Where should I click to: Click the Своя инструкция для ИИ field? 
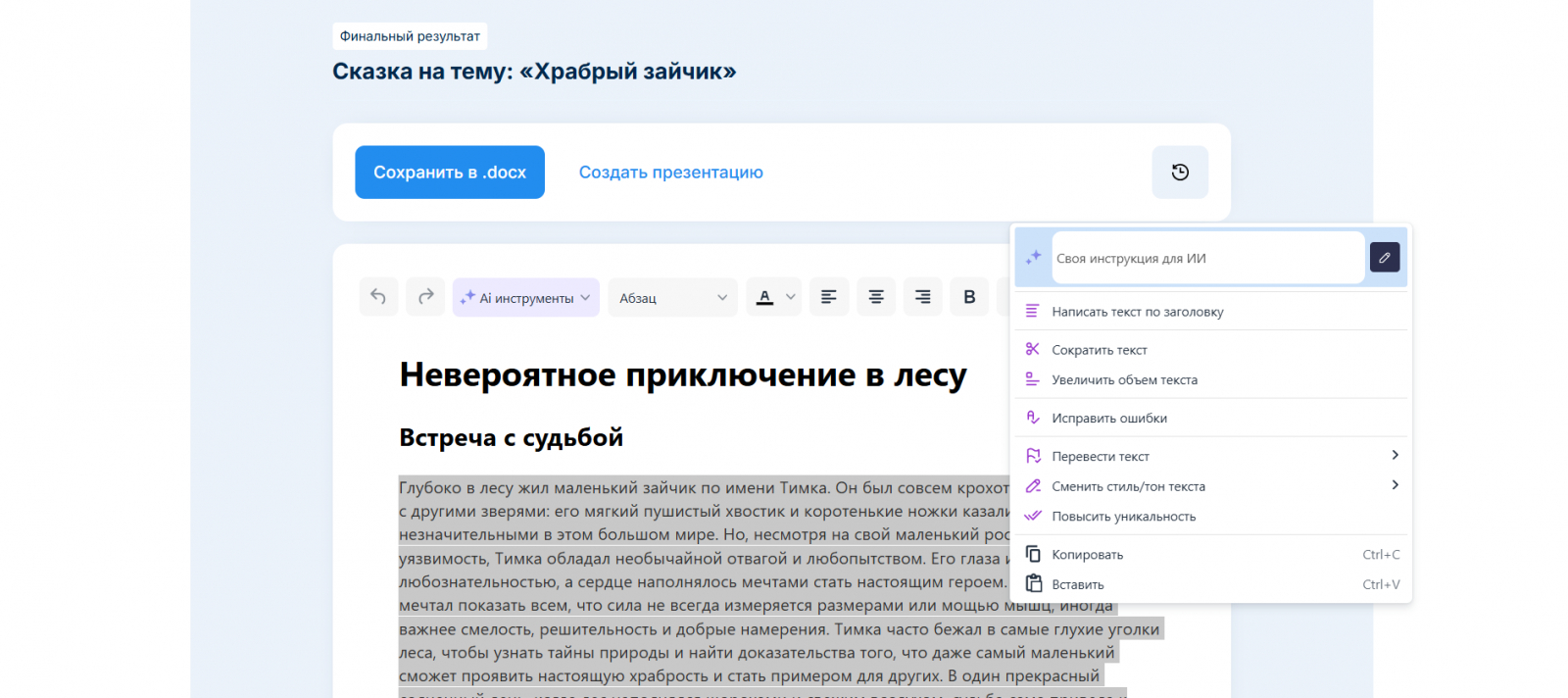coord(1205,259)
